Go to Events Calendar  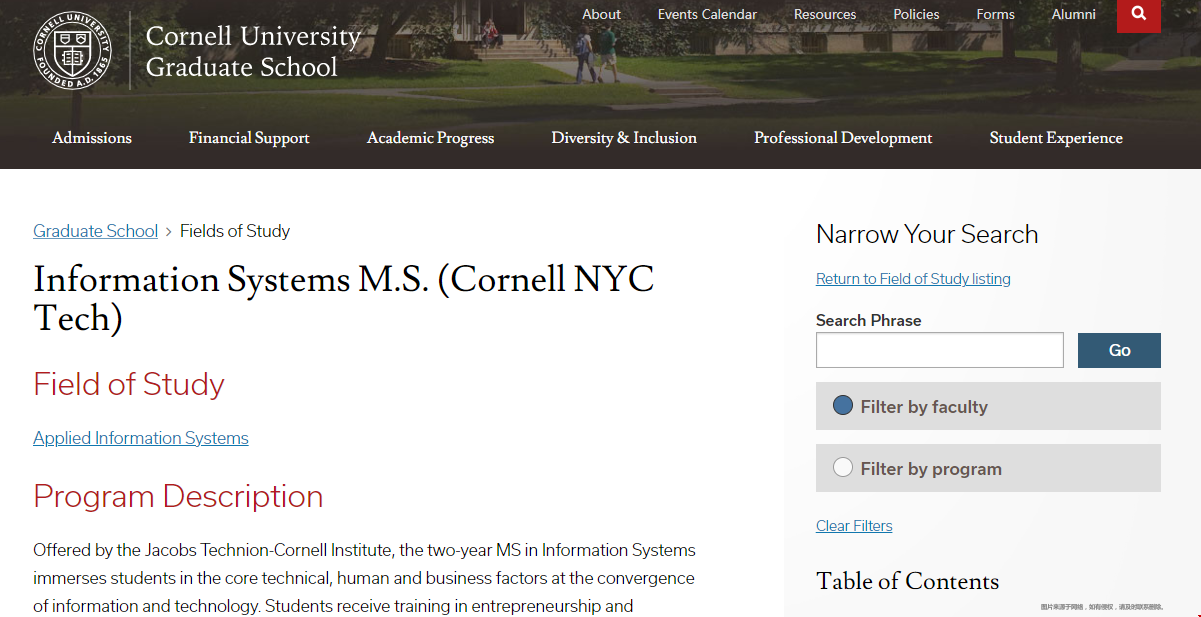(707, 14)
